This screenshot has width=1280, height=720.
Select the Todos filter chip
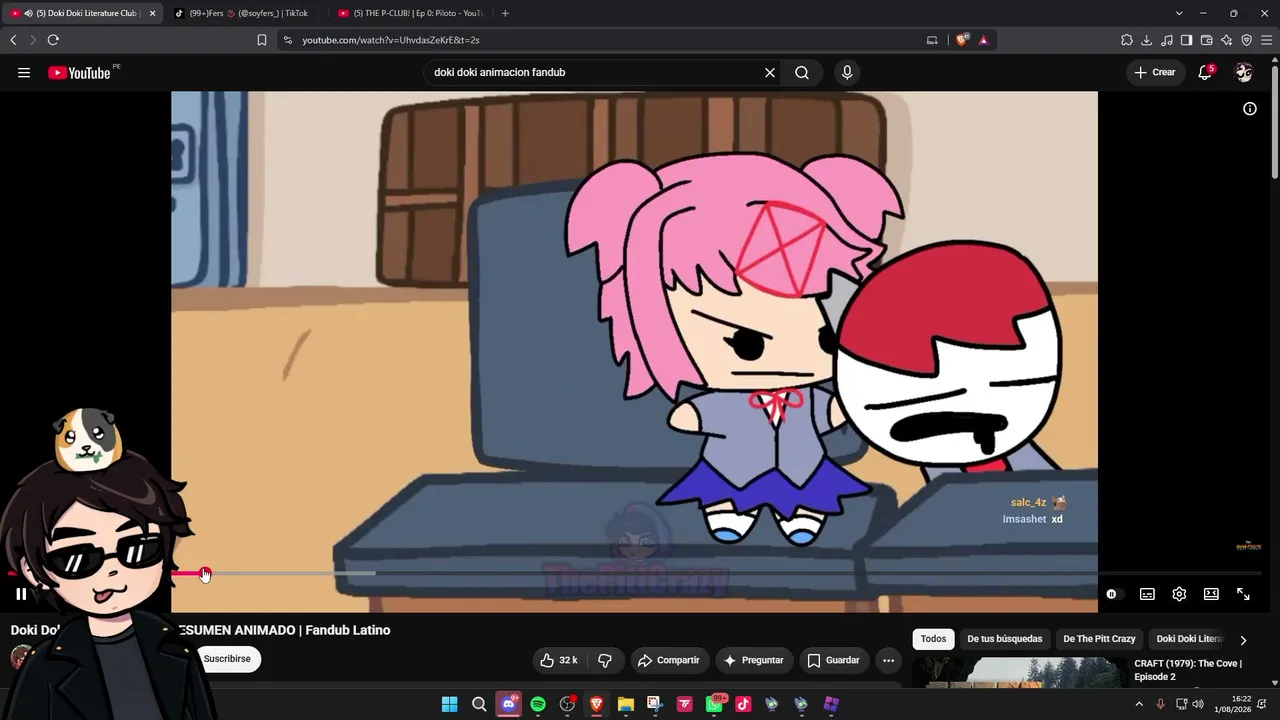click(933, 639)
